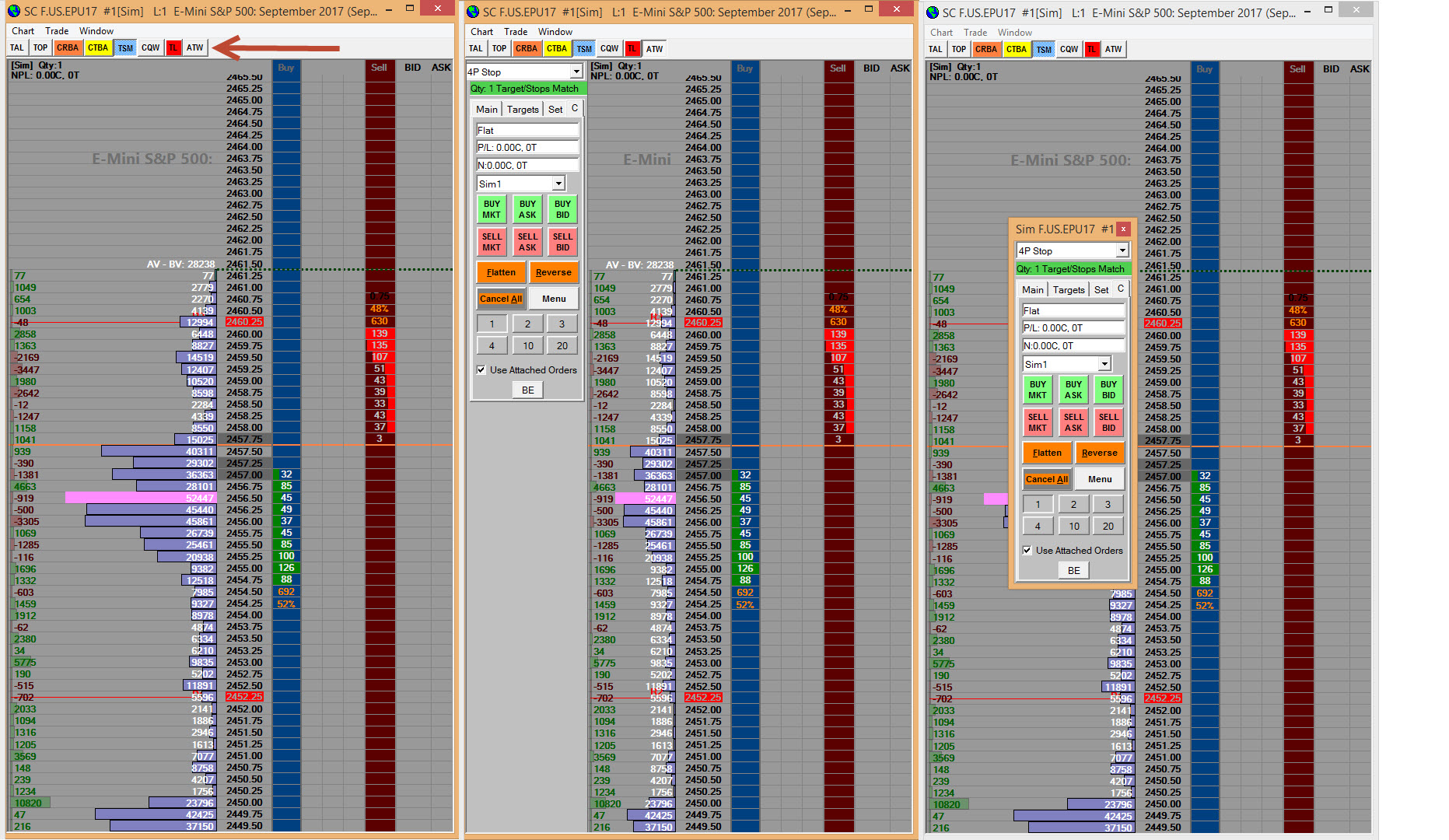Open the Trade menu in the left window

57,31
